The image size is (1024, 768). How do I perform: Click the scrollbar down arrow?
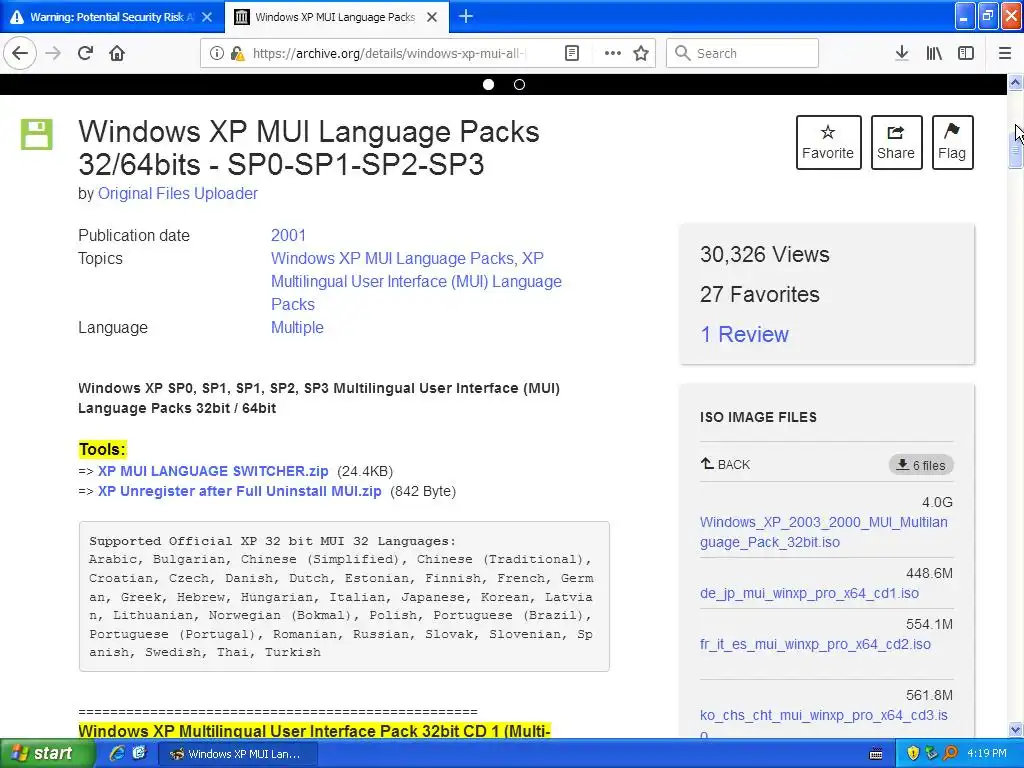click(x=1015, y=729)
